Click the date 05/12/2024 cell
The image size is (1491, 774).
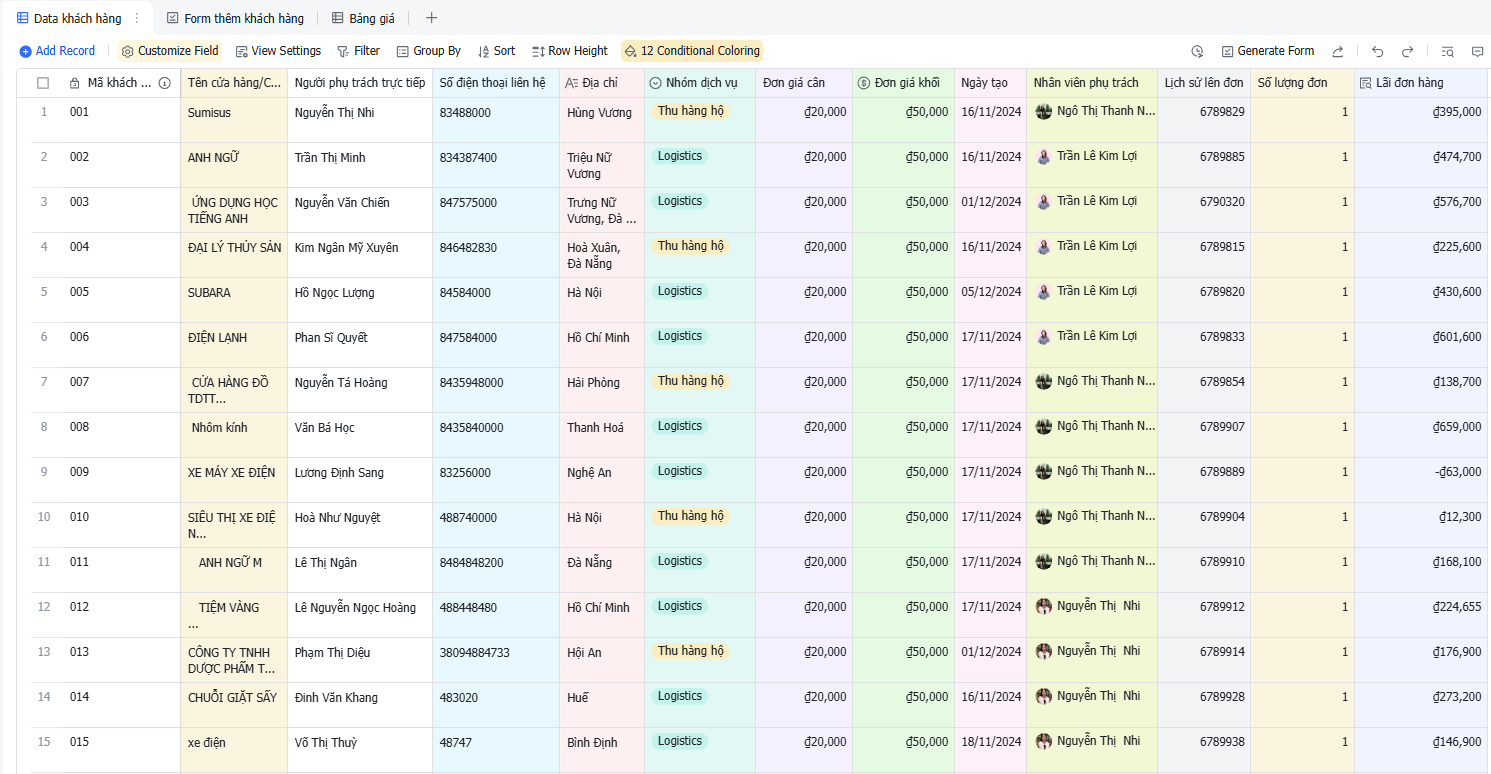tap(990, 300)
